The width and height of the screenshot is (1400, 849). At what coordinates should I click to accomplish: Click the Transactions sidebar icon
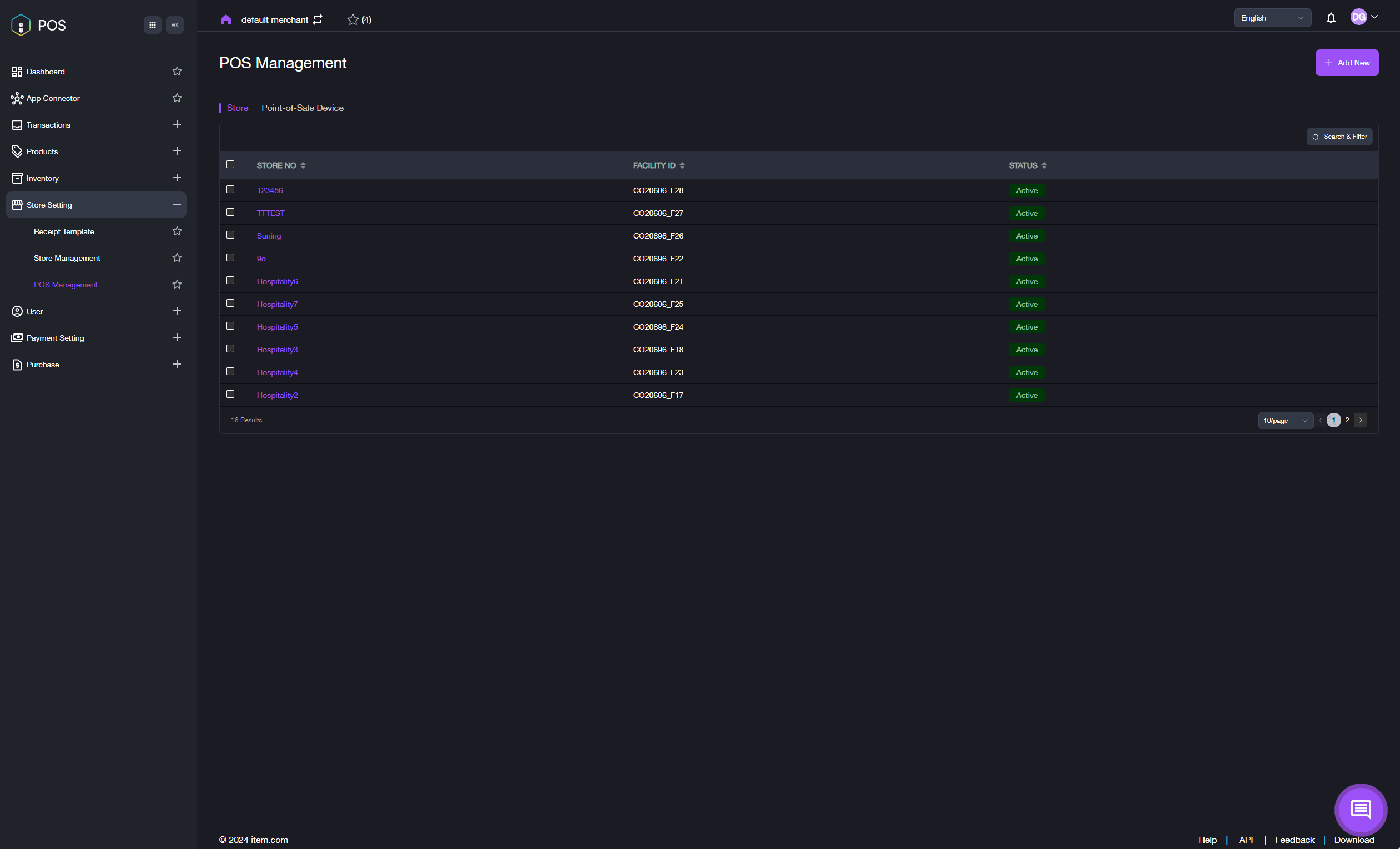click(16, 124)
